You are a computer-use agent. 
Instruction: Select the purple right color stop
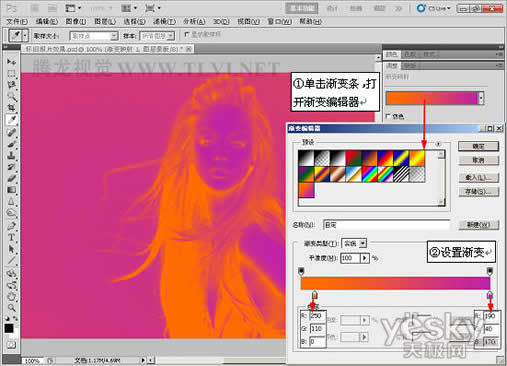coord(490,295)
